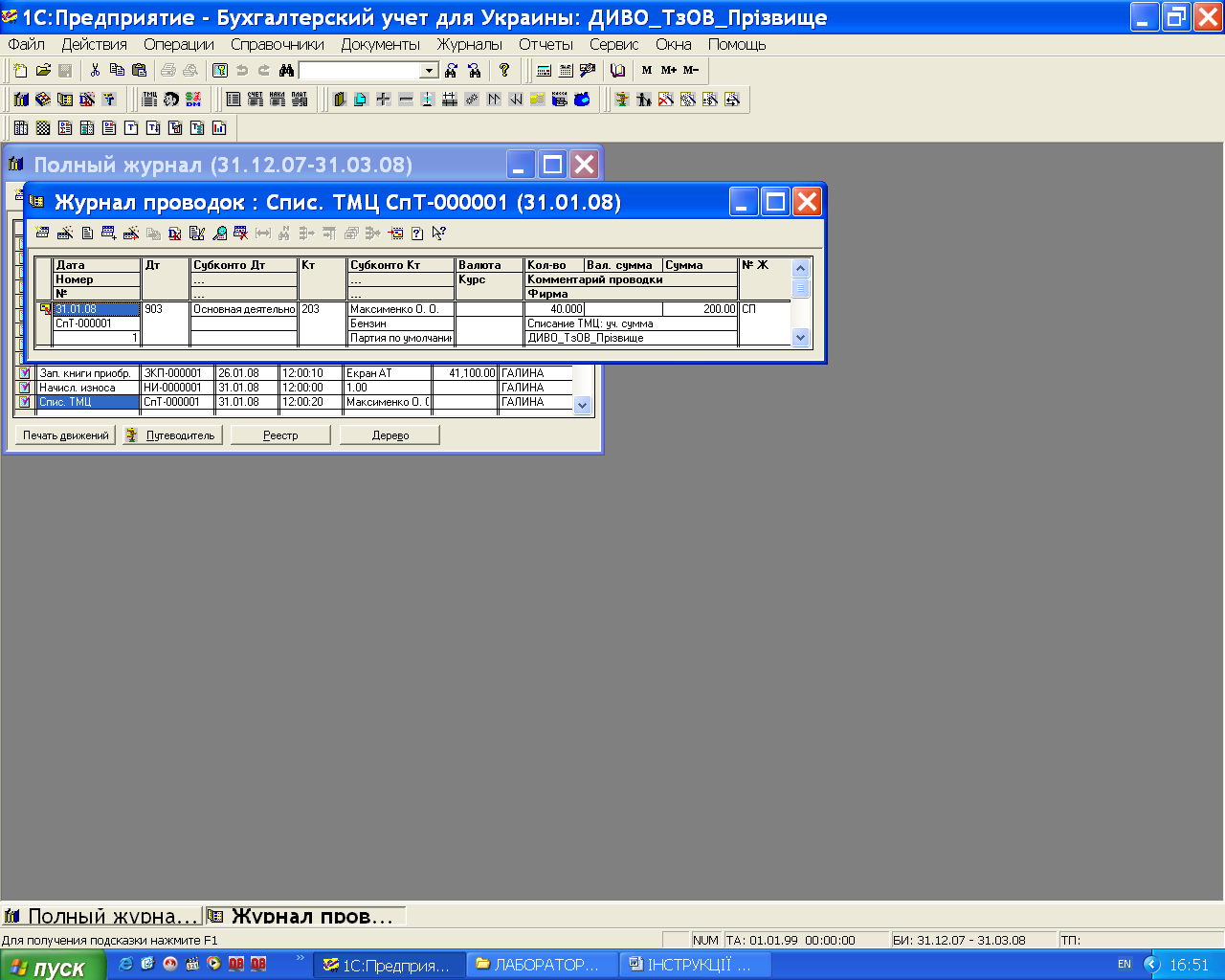Click the Путеводитель button
The image size is (1225, 980).
pyautogui.click(x=173, y=435)
